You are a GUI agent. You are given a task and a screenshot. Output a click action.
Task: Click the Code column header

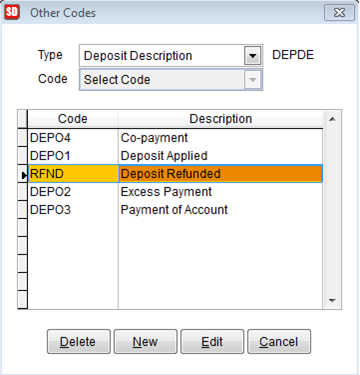(73, 119)
